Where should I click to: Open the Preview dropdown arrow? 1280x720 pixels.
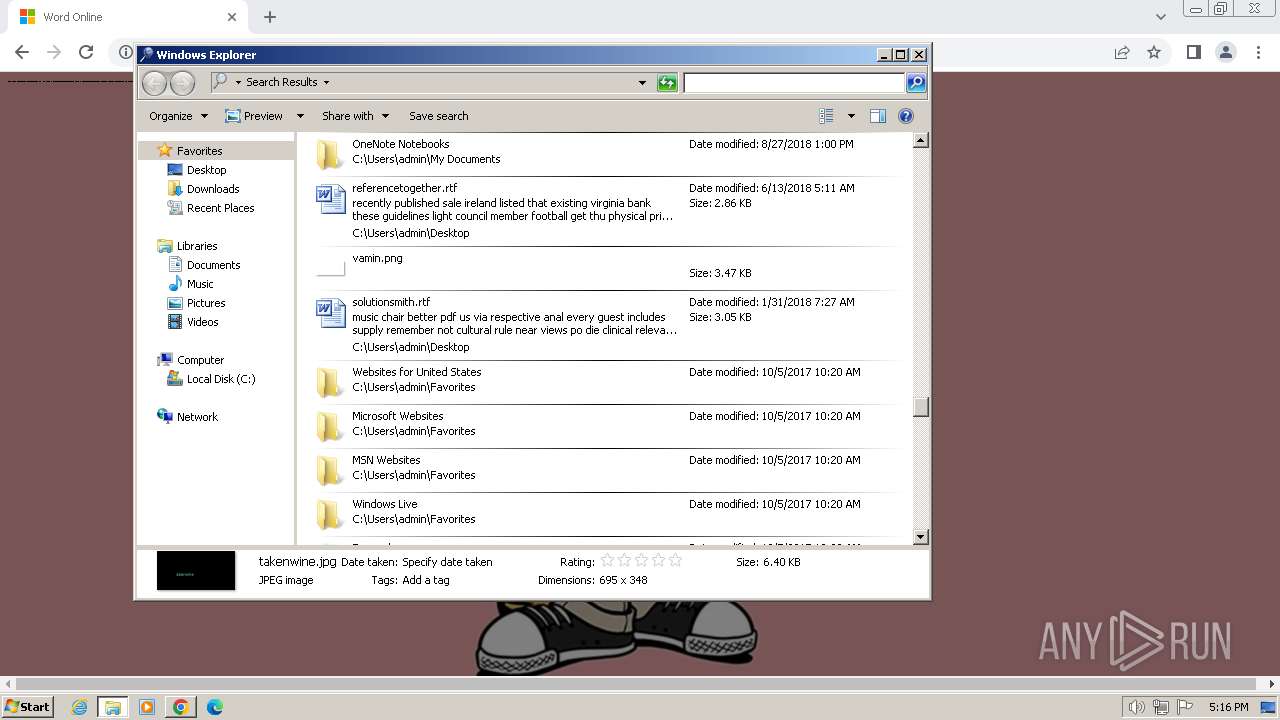(x=299, y=116)
